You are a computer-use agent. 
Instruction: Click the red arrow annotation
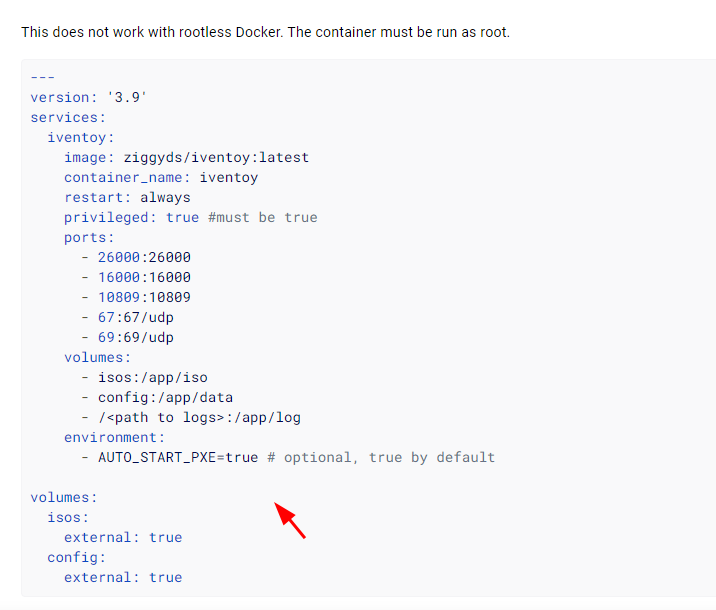tap(290, 521)
